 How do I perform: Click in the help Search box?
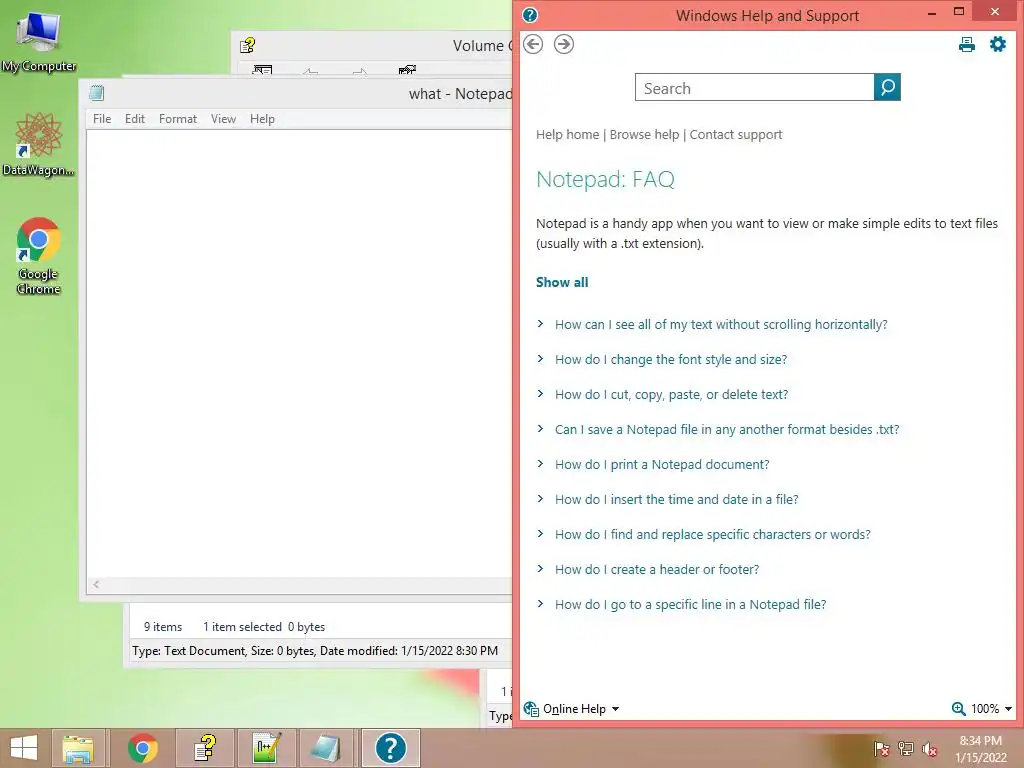(x=754, y=88)
